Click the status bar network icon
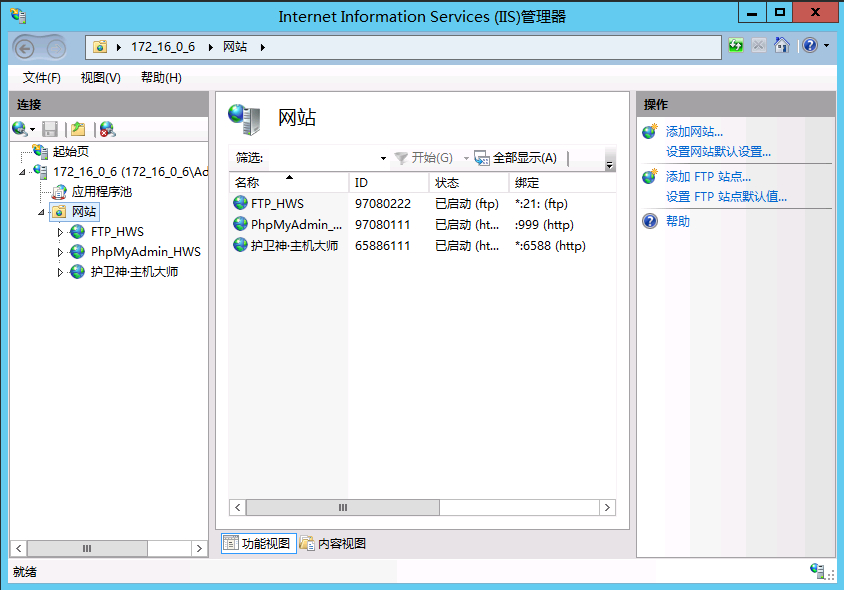Image resolution: width=844 pixels, height=590 pixels. 817,571
